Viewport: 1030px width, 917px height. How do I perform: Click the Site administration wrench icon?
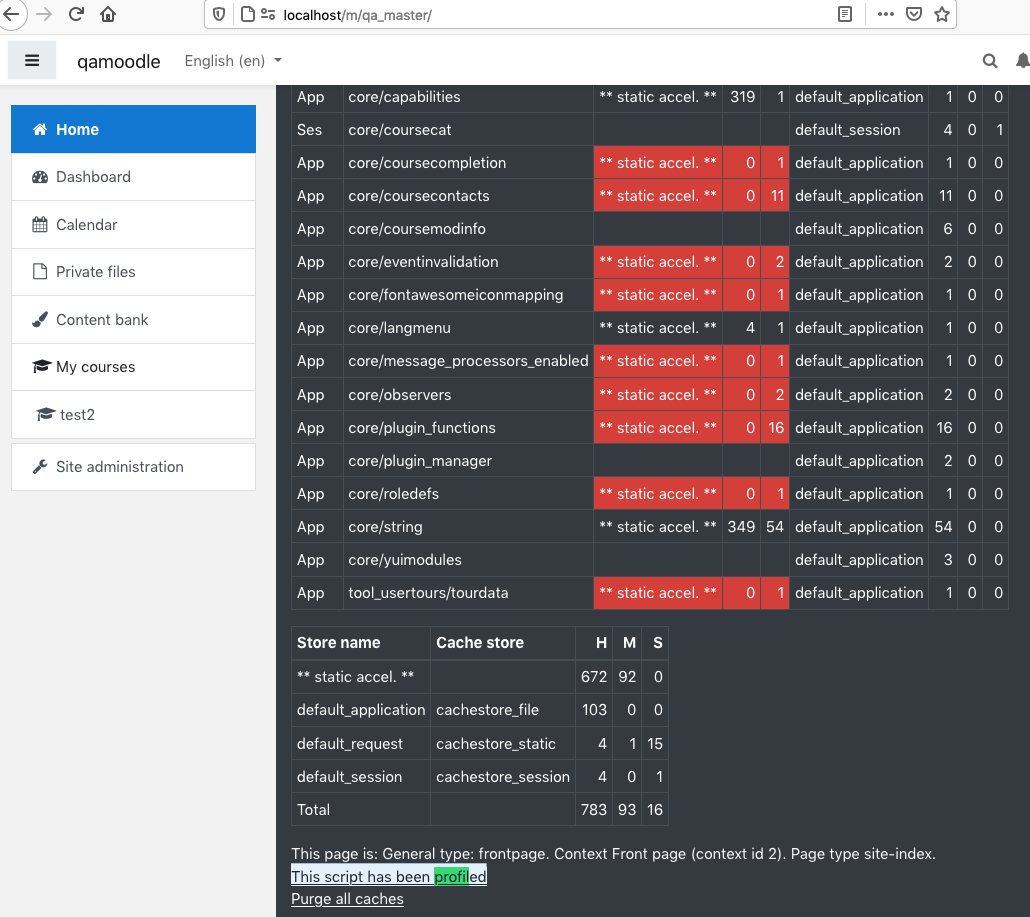(40, 466)
